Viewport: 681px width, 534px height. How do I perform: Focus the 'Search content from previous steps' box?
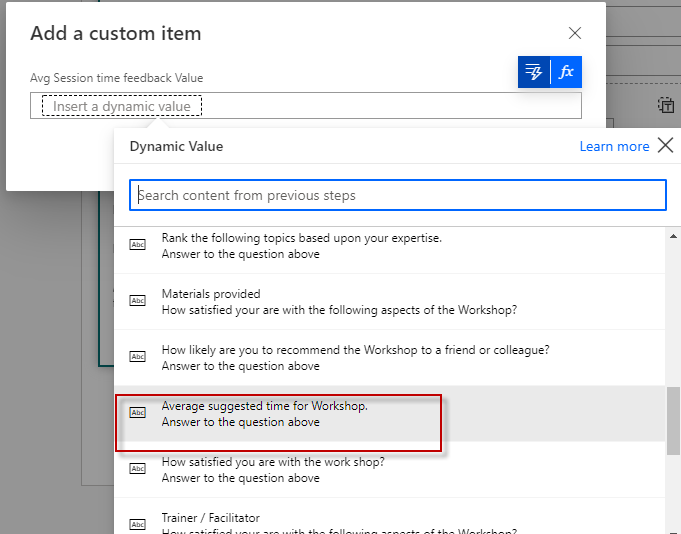tap(398, 195)
